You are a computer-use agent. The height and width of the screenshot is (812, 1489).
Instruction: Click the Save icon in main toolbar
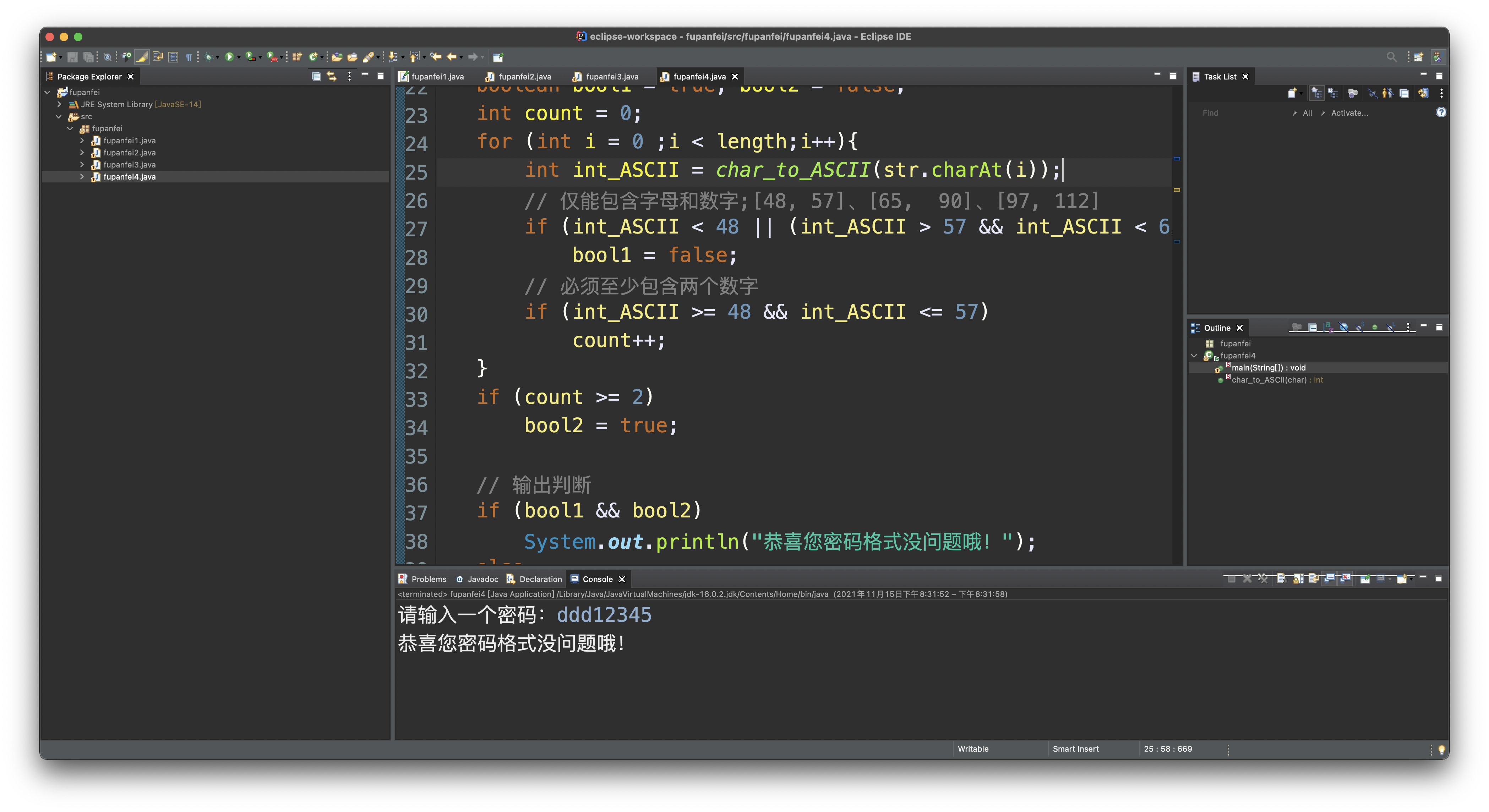click(72, 57)
